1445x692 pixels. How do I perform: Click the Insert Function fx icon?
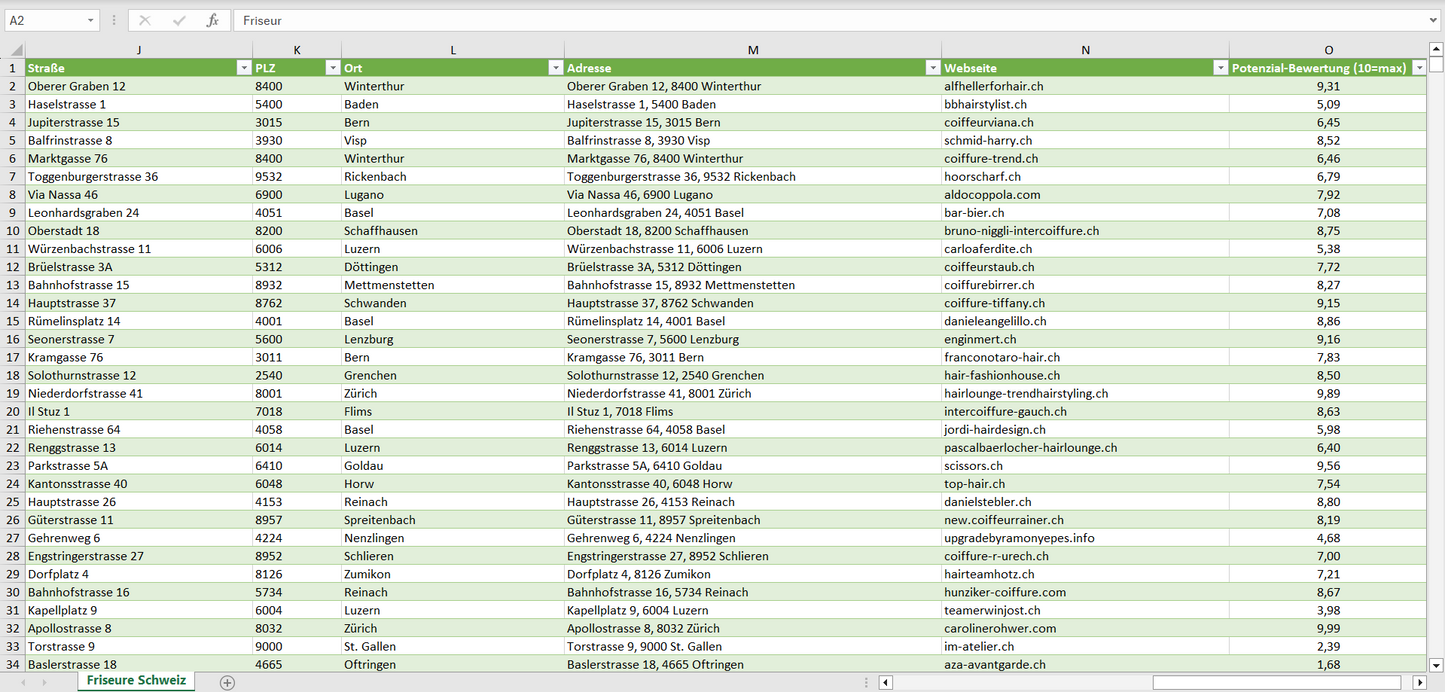pos(212,20)
